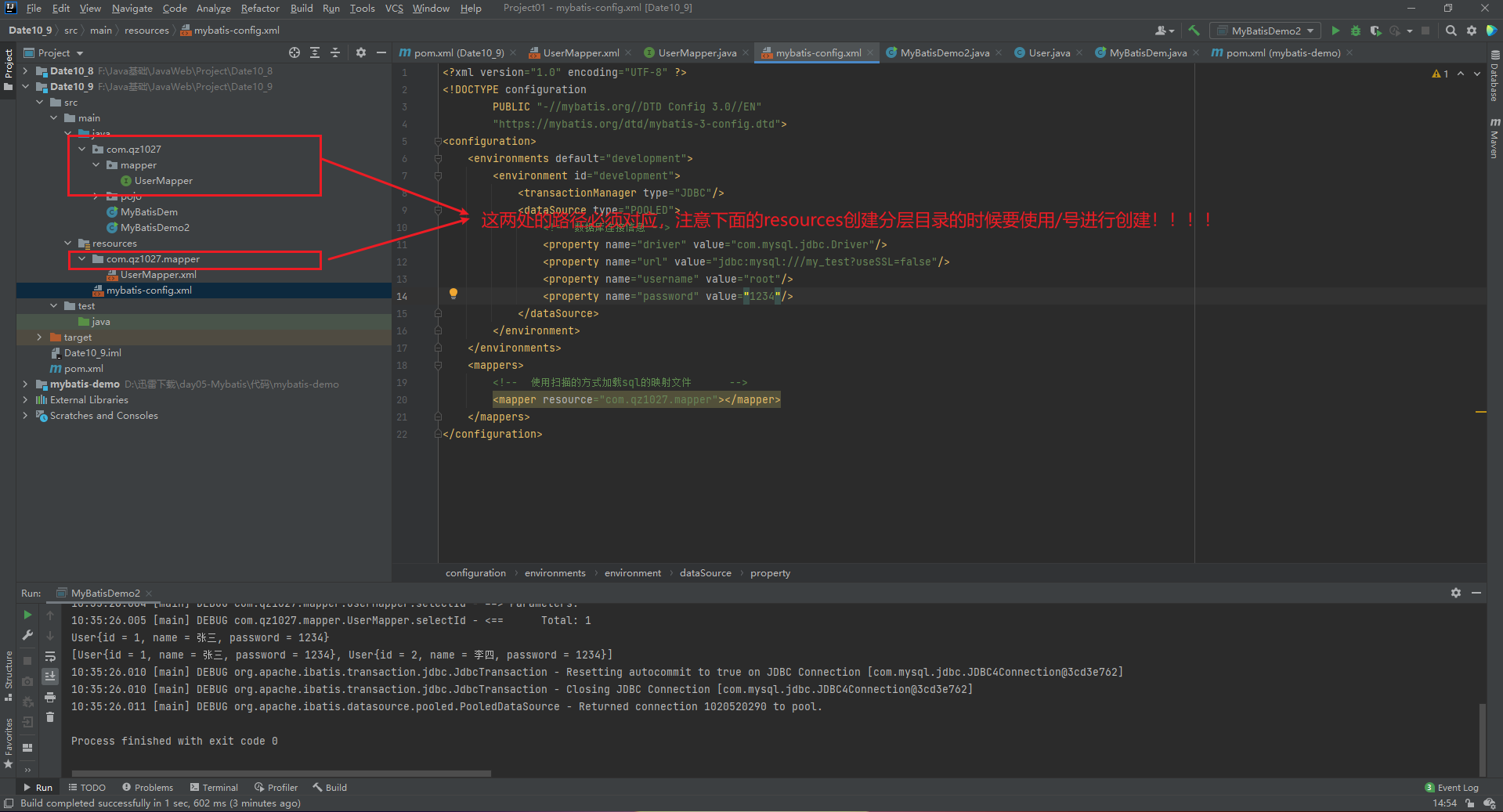Jump to the next highlighted error with the down arrow
This screenshot has height=812, width=1503.
click(1477, 74)
